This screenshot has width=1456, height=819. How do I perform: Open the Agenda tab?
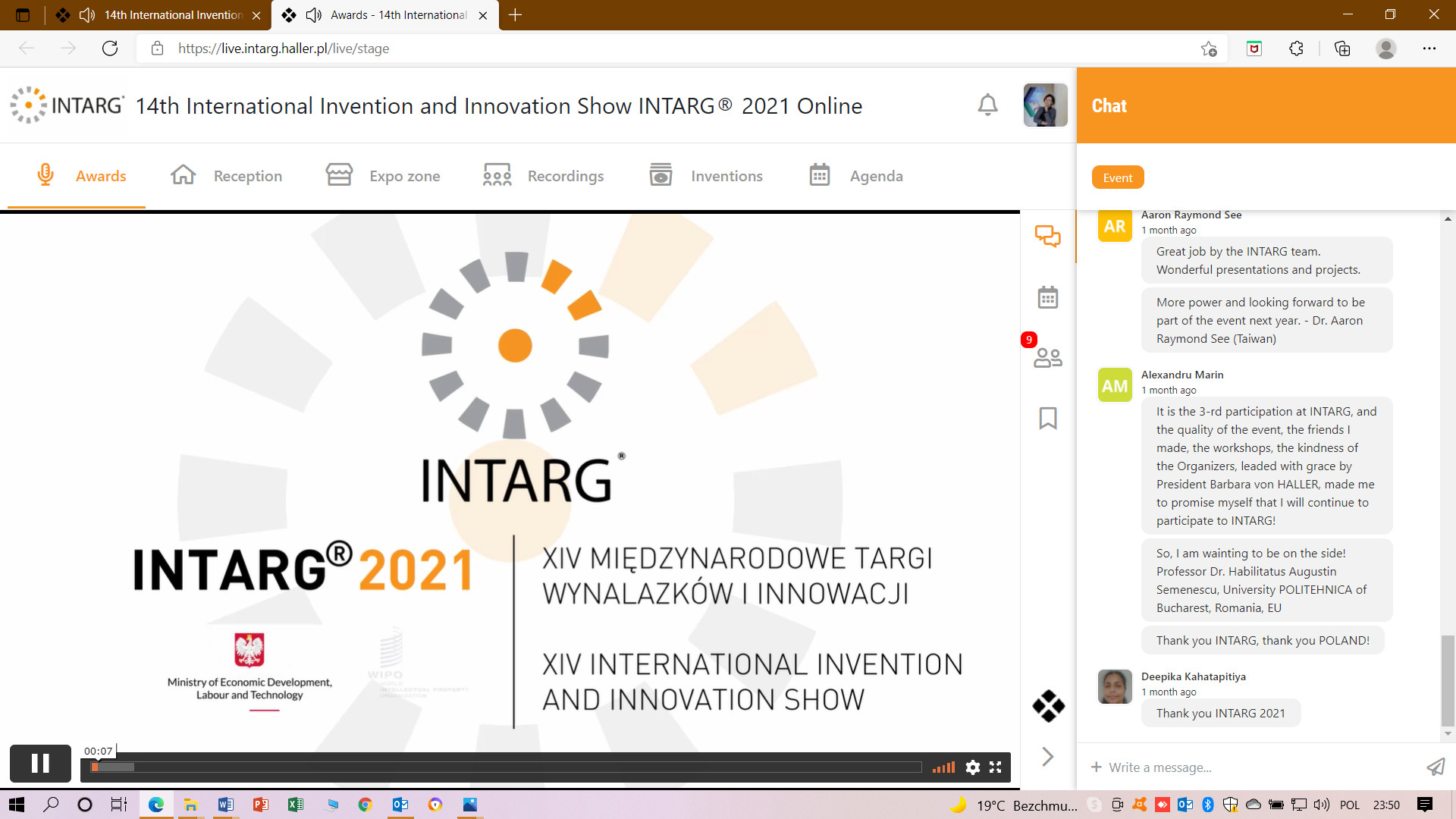click(856, 176)
